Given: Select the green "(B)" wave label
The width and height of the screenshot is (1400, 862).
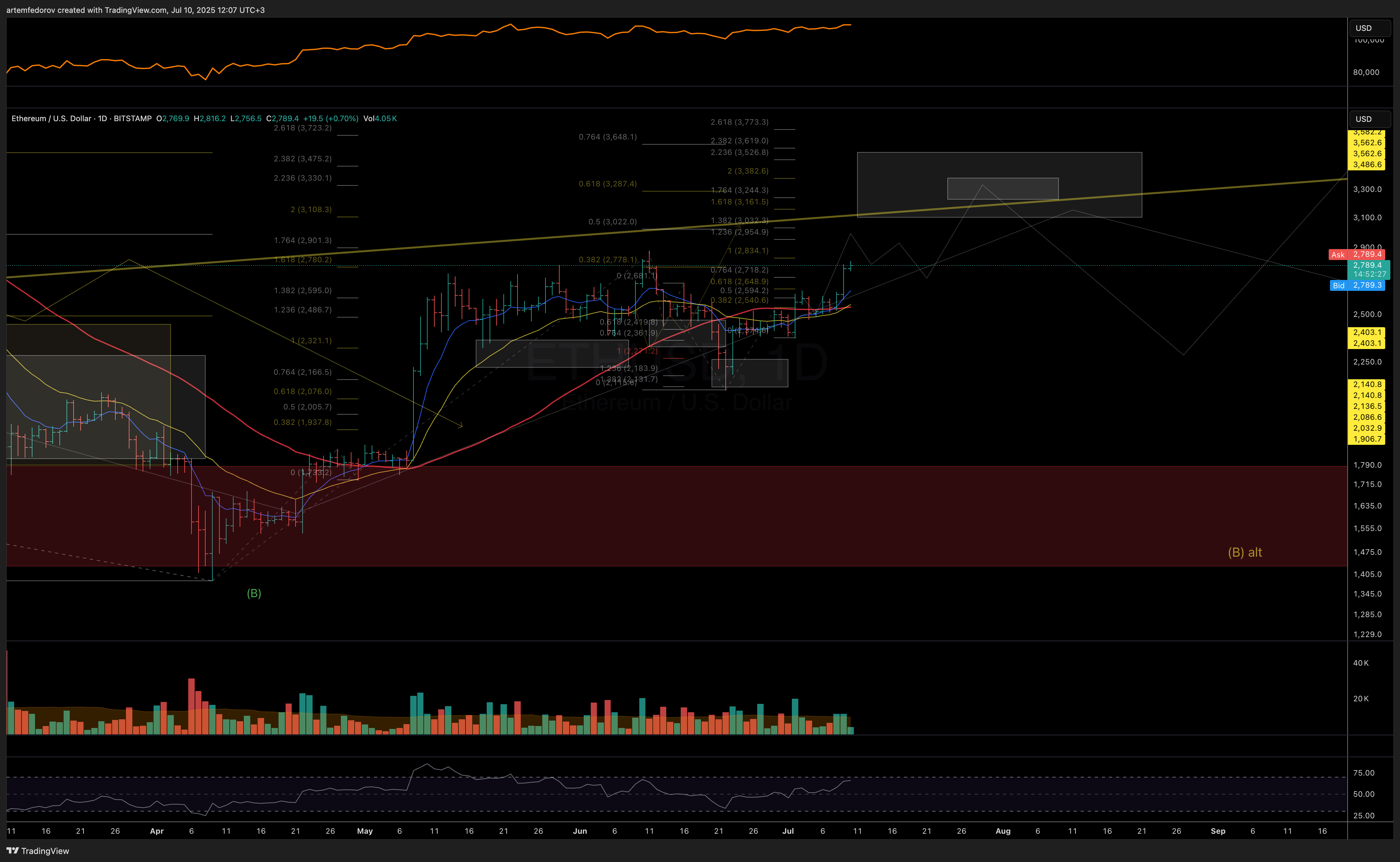Looking at the screenshot, I should coord(254,594).
